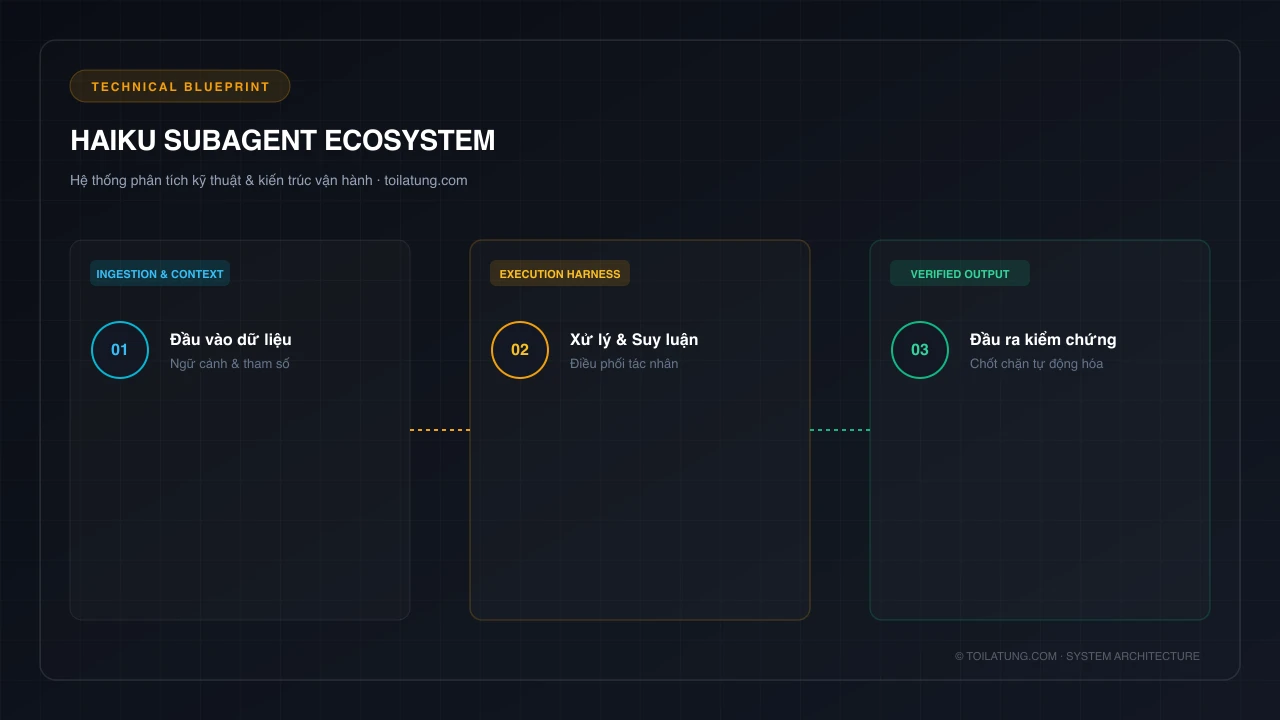
Task: Click the INGESTION & CONTEXT tag
Action: coord(160,273)
